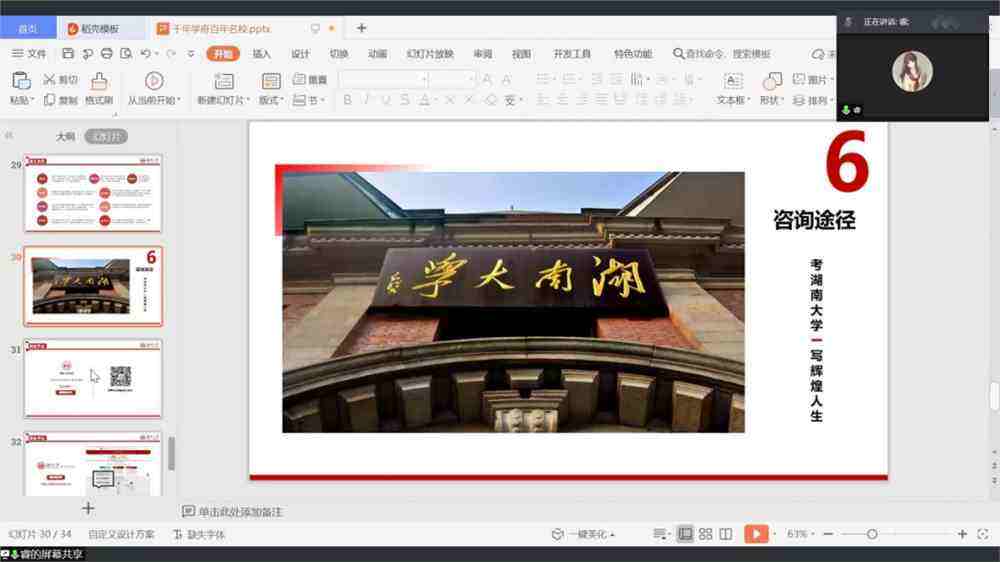This screenshot has width=1000, height=562.
Task: Open the Section (节) dropdown
Action: pos(309,100)
